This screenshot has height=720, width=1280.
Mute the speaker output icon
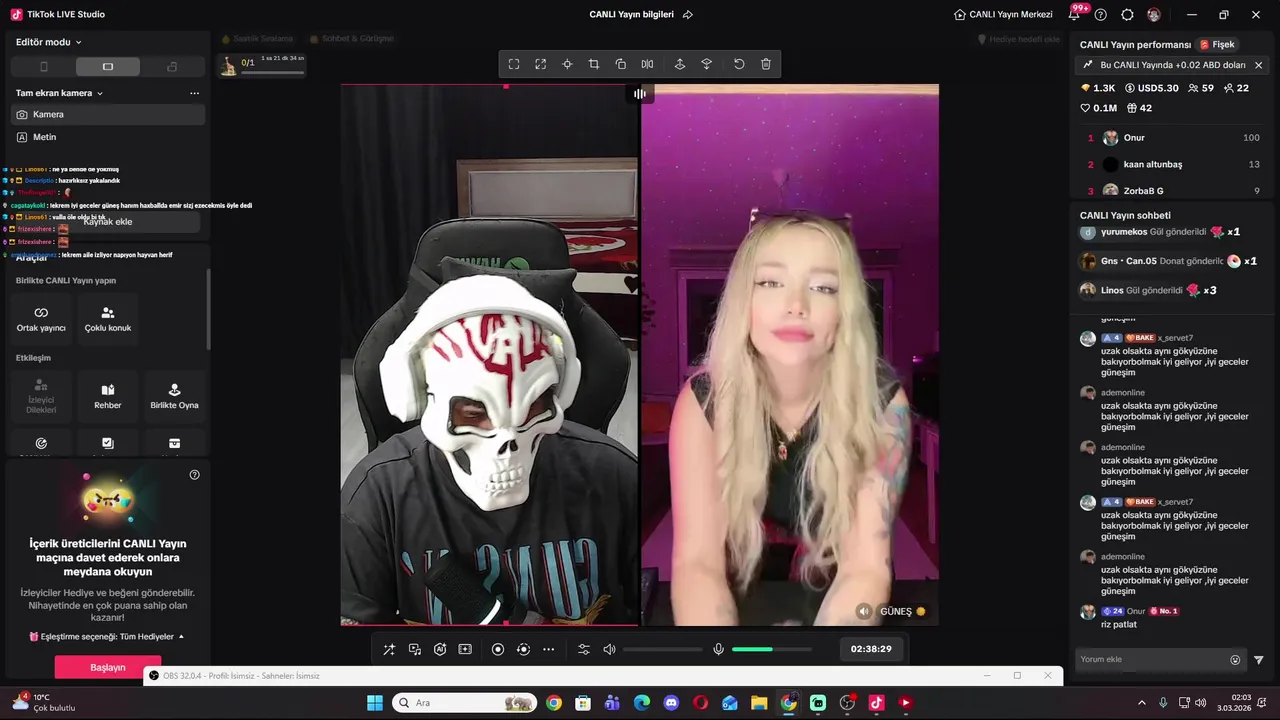(609, 649)
